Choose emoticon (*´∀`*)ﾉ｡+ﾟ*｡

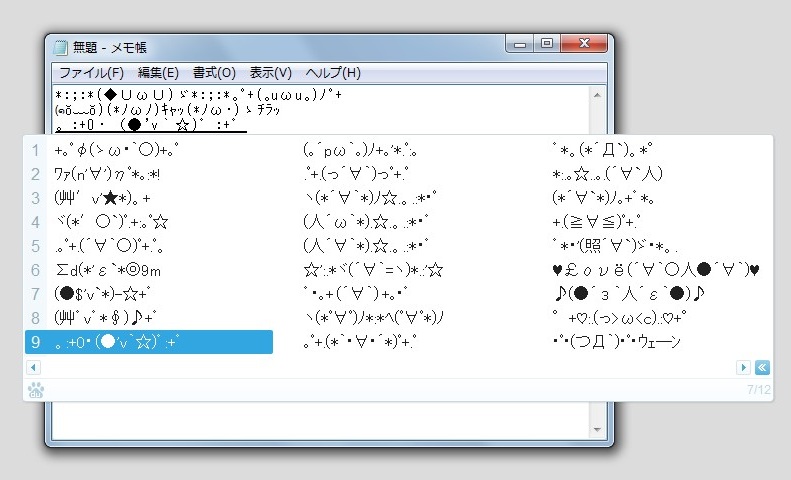coord(603,198)
